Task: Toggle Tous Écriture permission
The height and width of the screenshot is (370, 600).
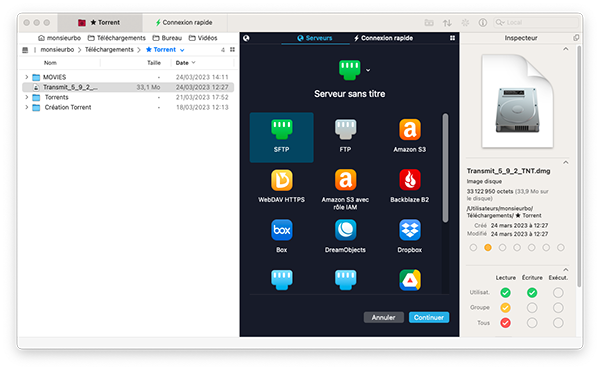Action: click(x=532, y=323)
